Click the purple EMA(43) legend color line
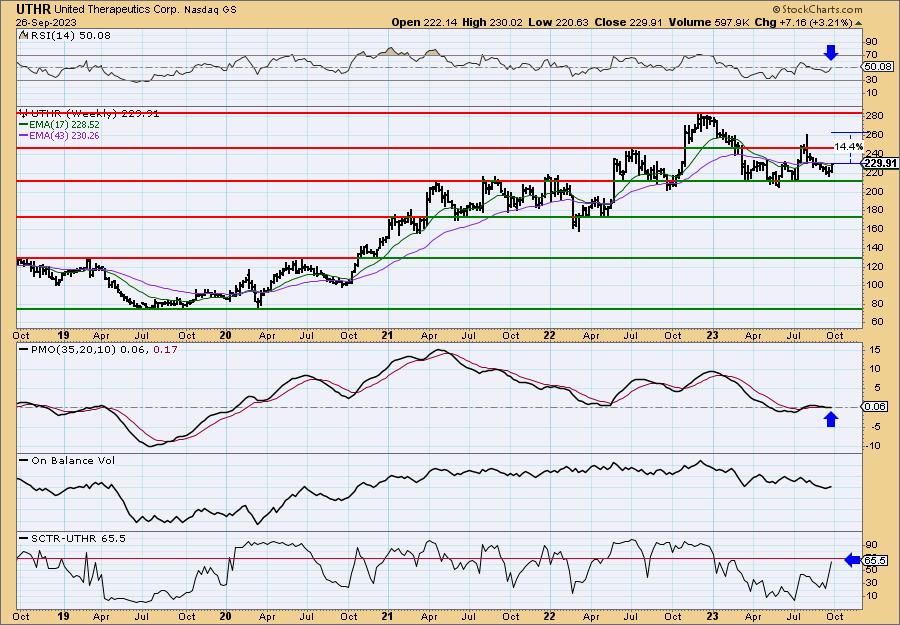This screenshot has height=625, width=900. (24, 135)
